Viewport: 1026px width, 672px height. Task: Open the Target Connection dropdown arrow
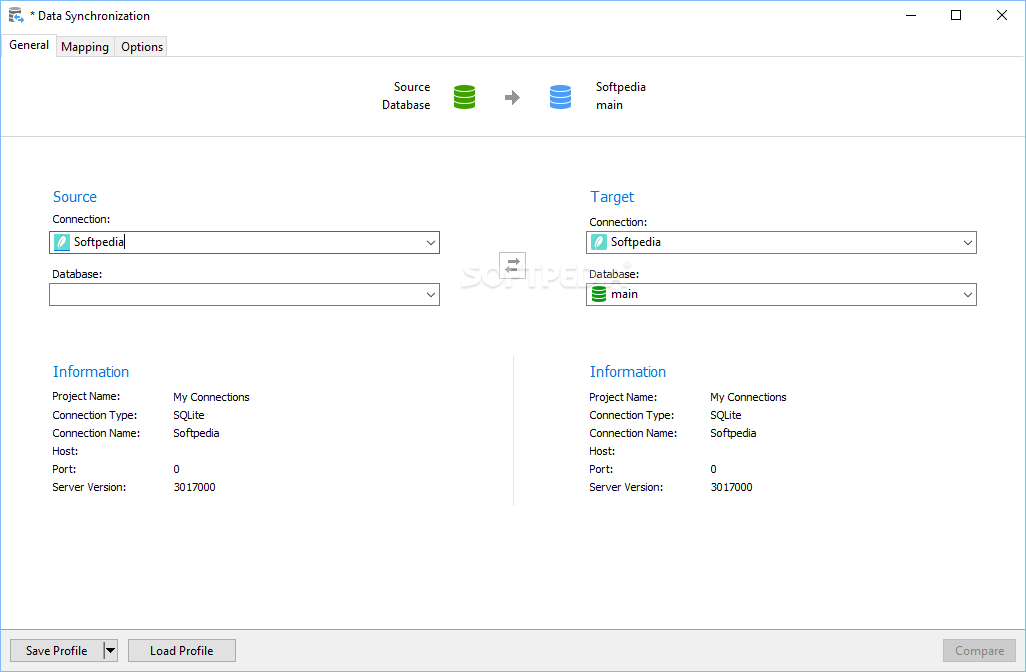coord(968,243)
